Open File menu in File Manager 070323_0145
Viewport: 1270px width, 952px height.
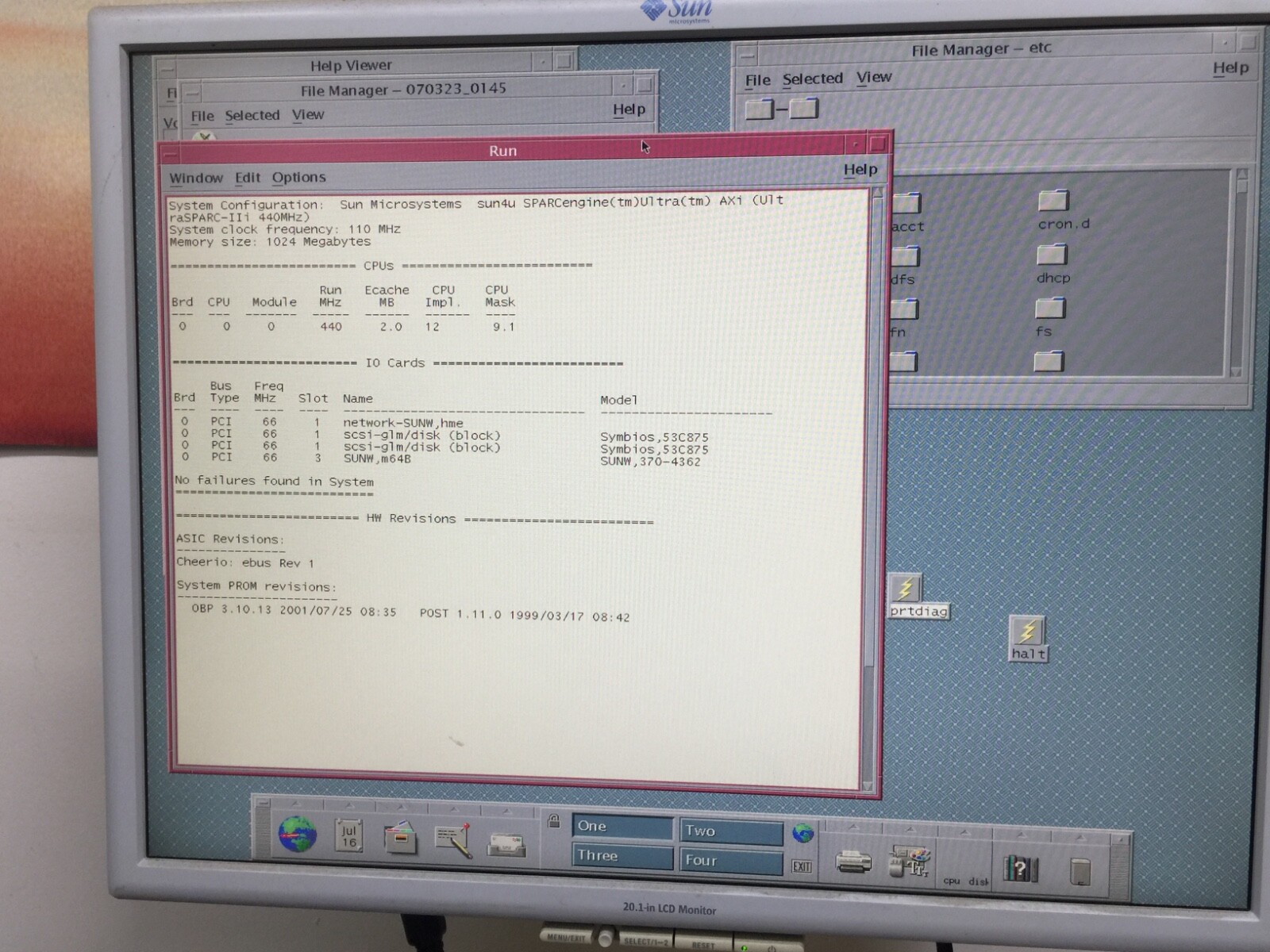click(x=202, y=117)
